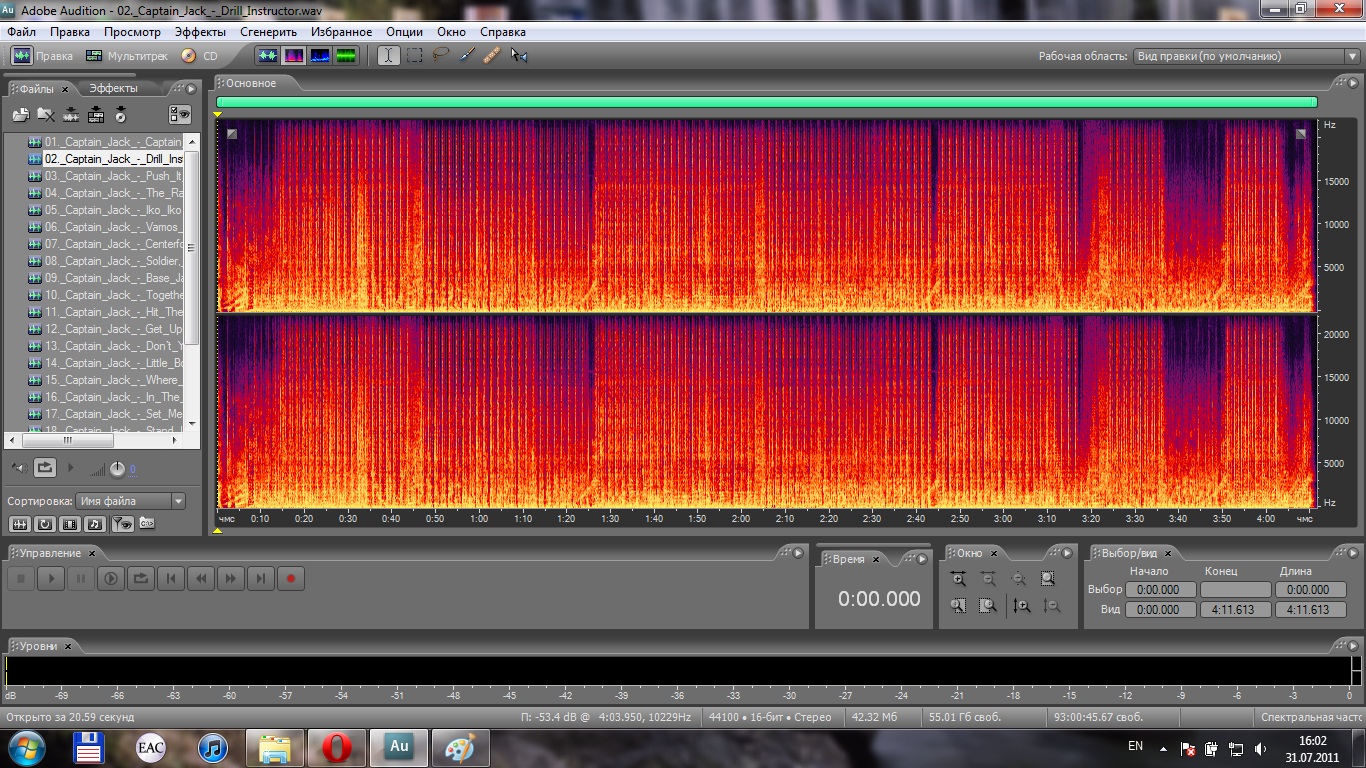
Task: Show hidden system tray icons arrow
Action: click(1163, 748)
